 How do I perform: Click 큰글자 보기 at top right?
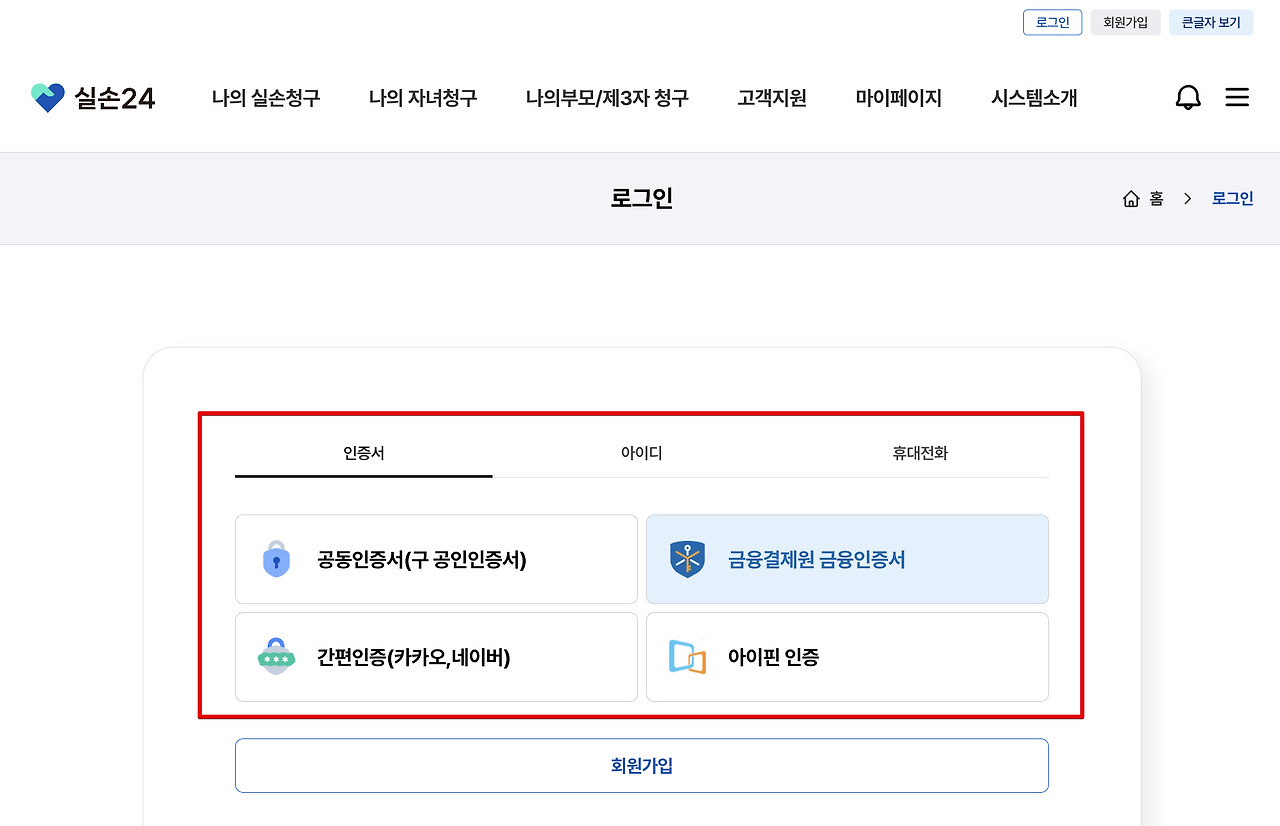click(1211, 21)
